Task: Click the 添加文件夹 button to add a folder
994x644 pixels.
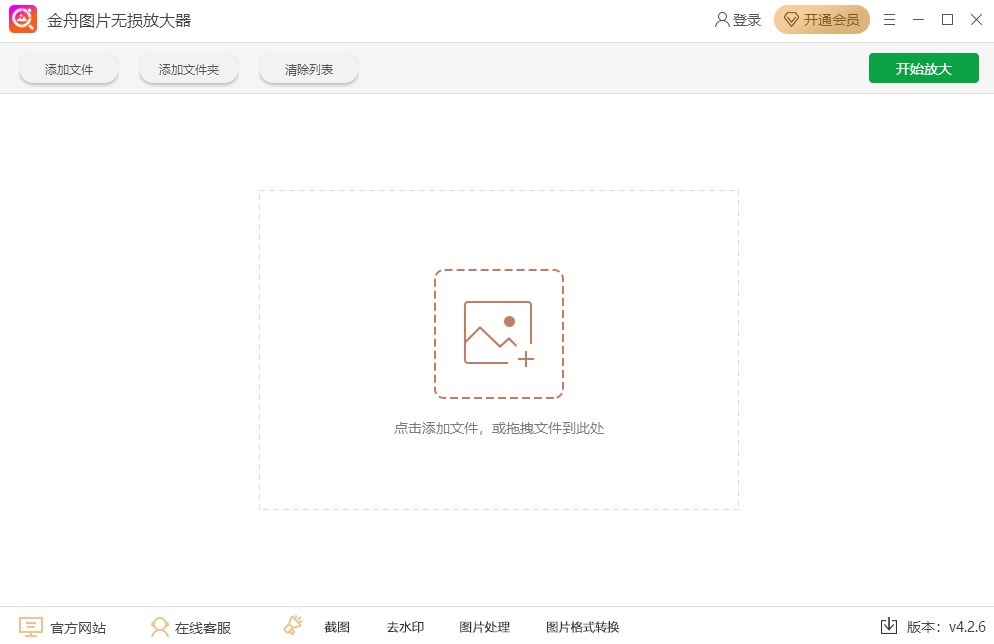Action: click(x=188, y=68)
